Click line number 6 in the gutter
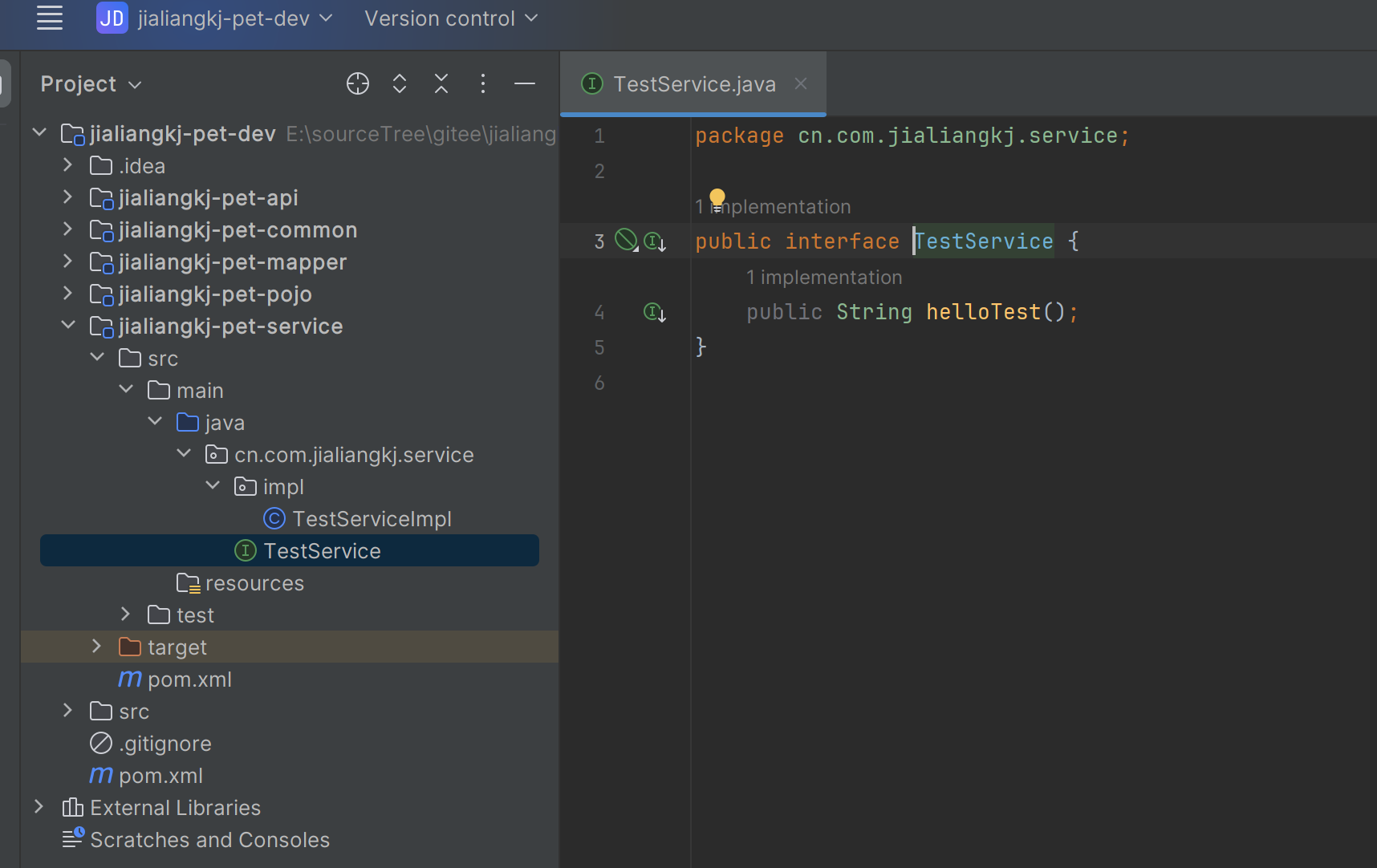 click(599, 383)
